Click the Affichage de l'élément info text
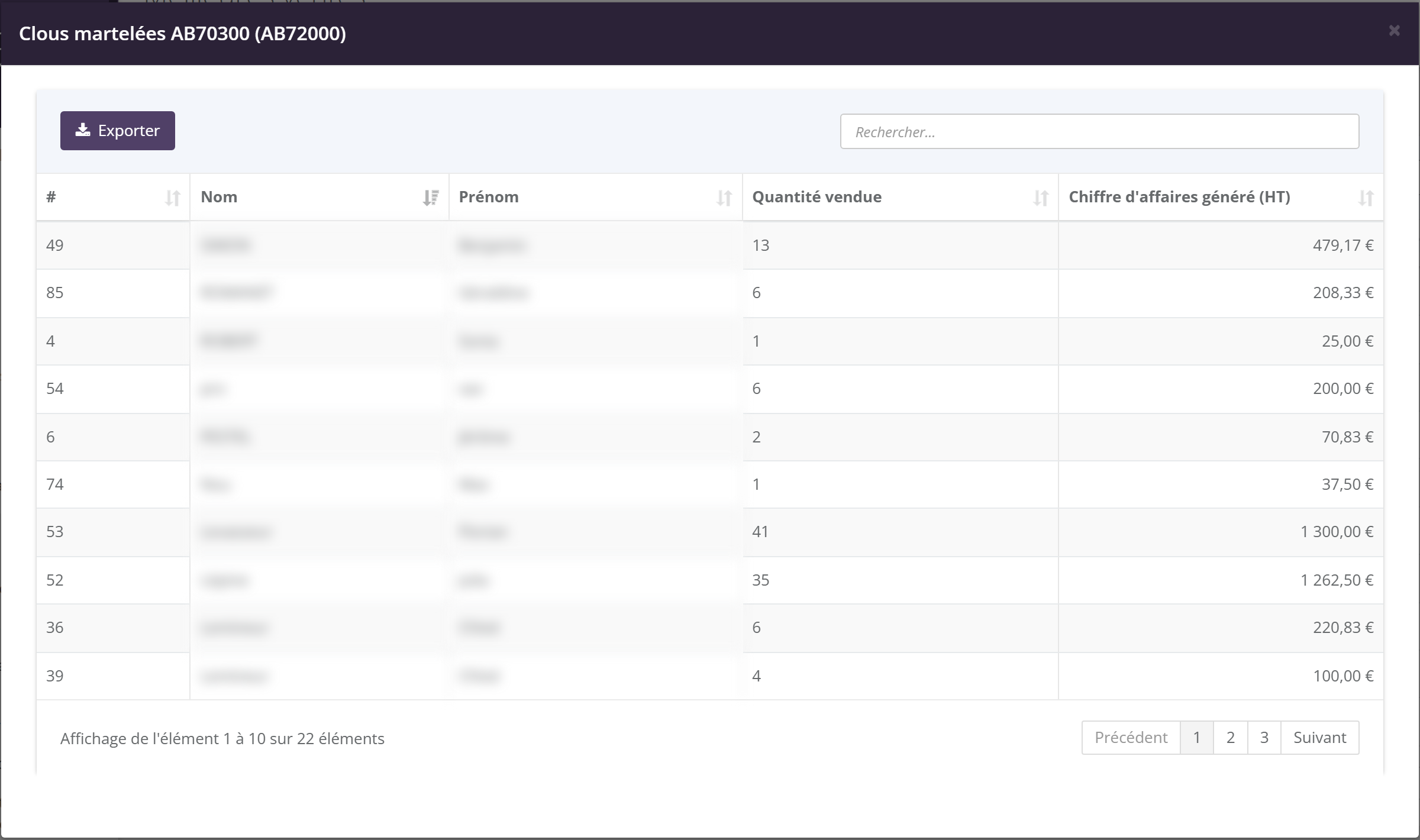This screenshot has width=1420, height=840. pyautogui.click(x=222, y=739)
